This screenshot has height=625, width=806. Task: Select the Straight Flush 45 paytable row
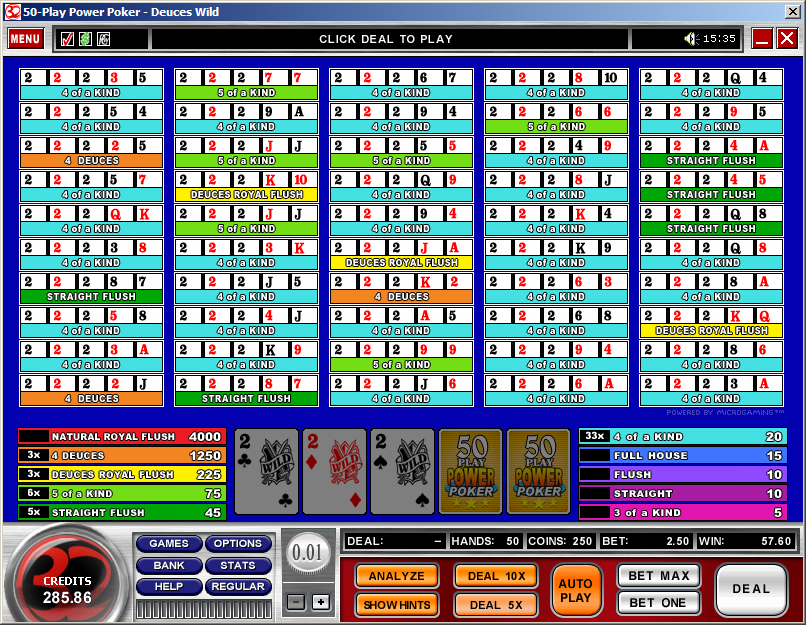click(x=122, y=512)
